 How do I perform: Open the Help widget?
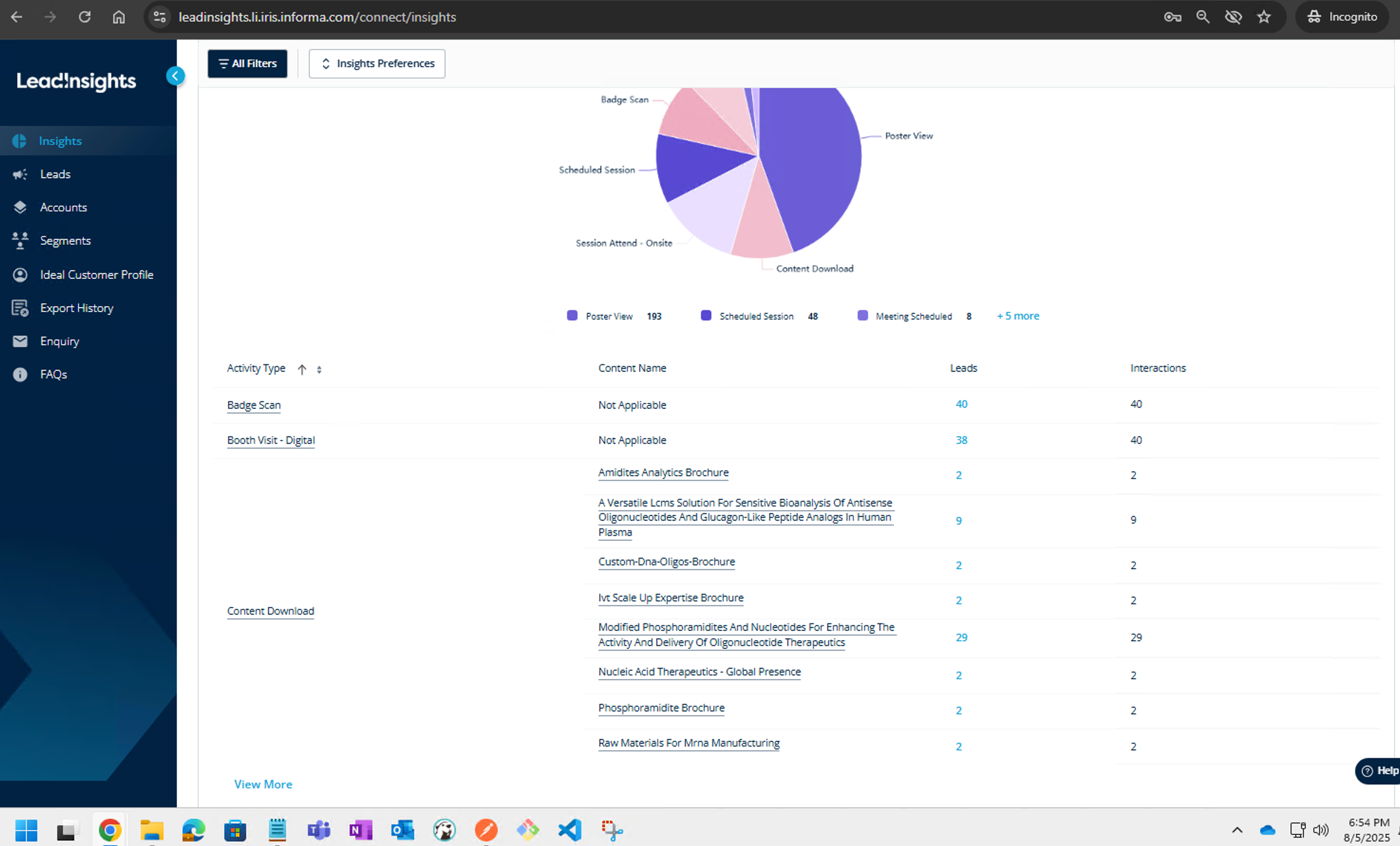pos(1379,771)
